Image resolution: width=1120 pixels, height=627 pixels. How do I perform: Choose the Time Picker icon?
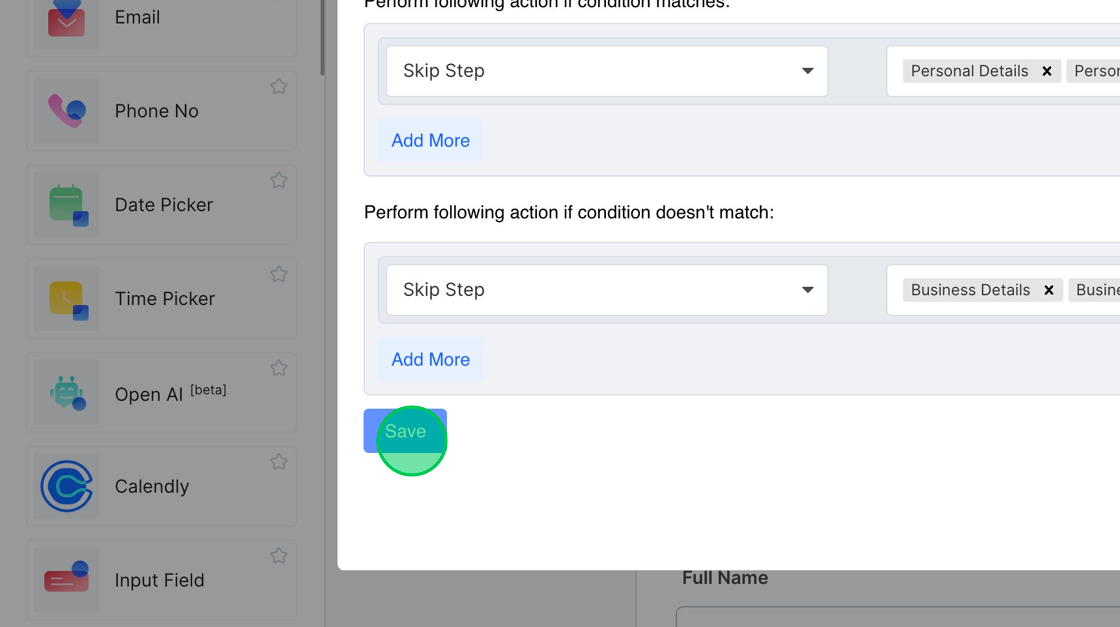(x=66, y=299)
